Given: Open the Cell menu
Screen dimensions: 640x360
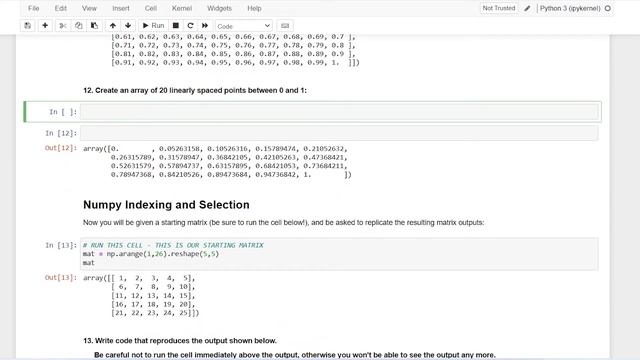Looking at the screenshot, I should (x=151, y=8).
